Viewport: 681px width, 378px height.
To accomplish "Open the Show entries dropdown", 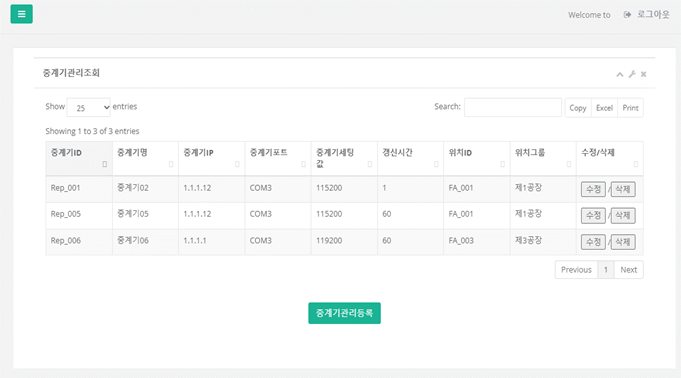I will pyautogui.click(x=88, y=107).
